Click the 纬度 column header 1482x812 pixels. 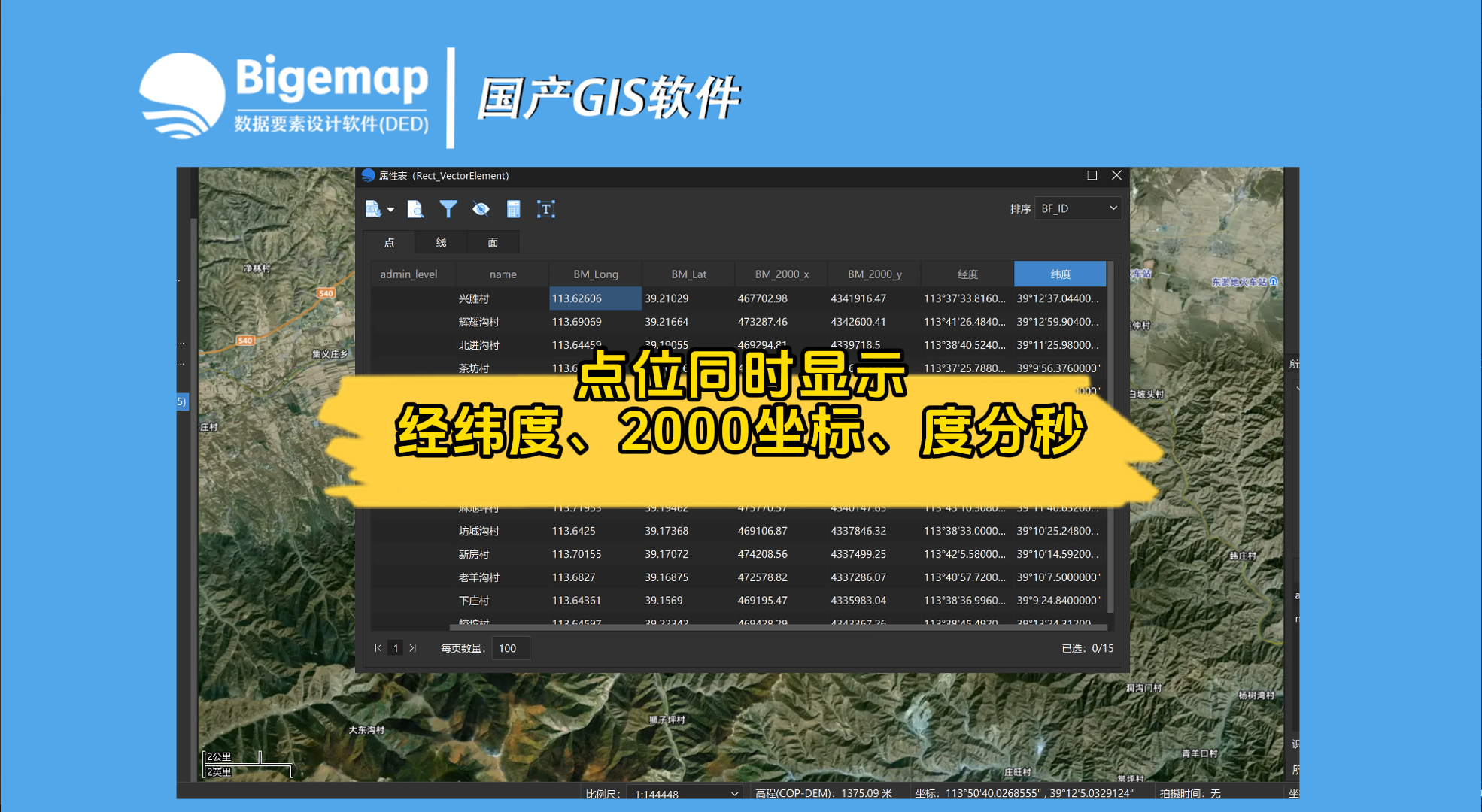point(1060,274)
